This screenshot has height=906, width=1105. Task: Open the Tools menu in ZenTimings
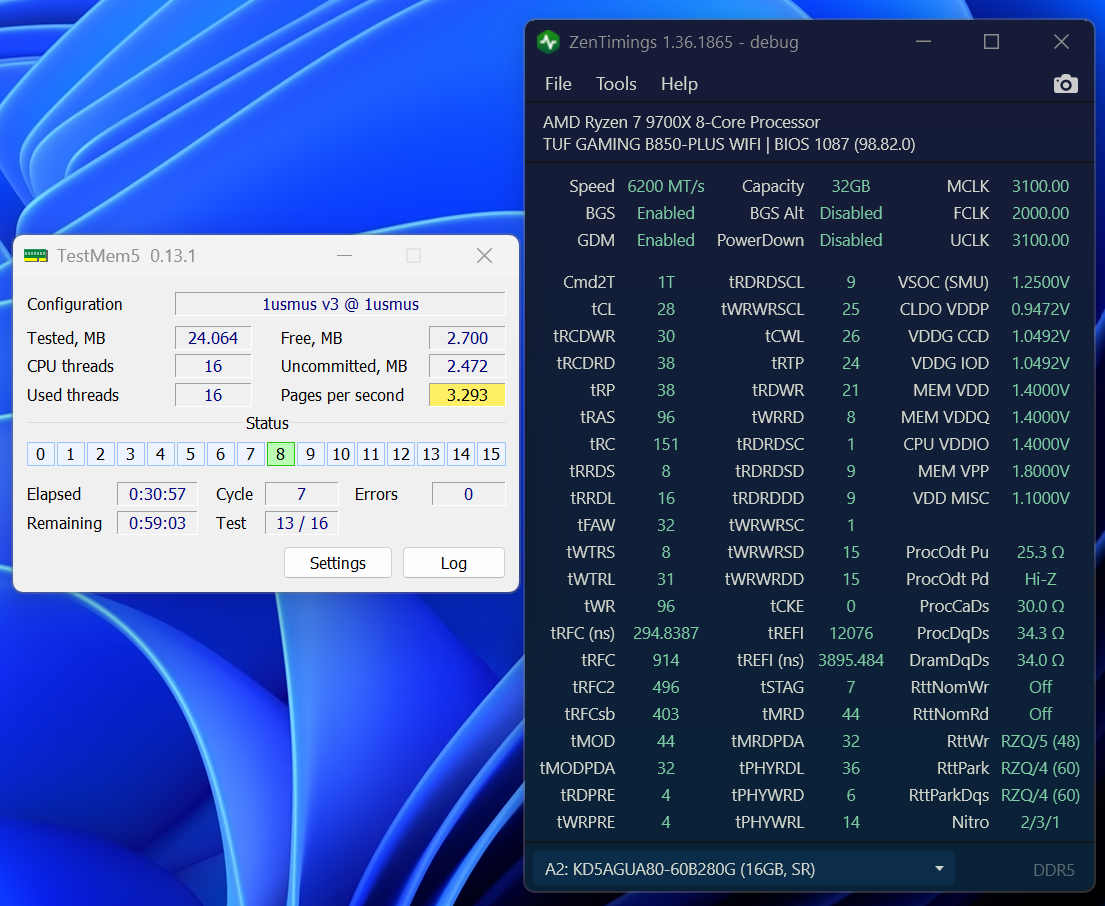pyautogui.click(x=616, y=84)
